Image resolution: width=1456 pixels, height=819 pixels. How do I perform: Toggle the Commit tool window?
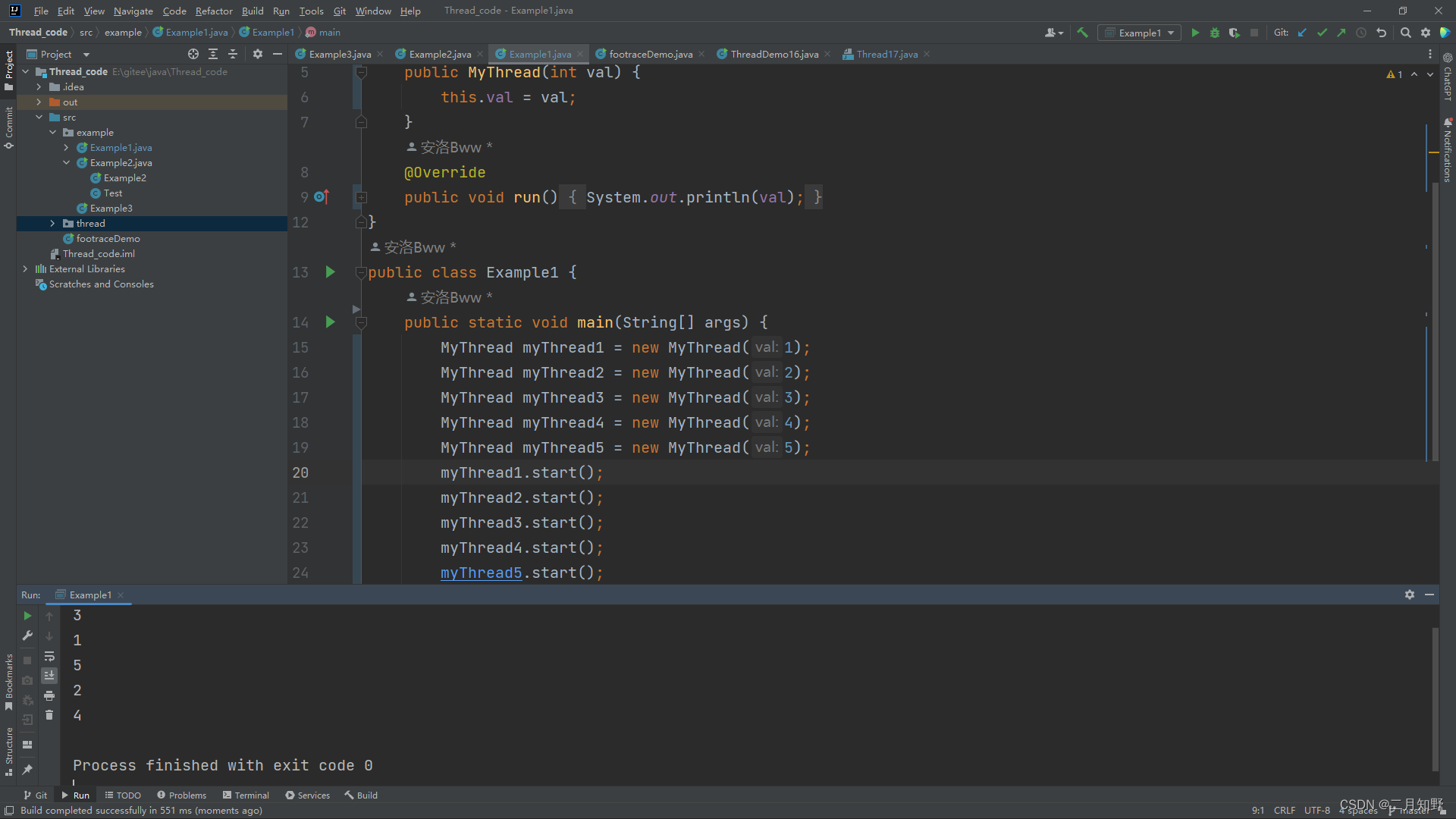[8, 127]
